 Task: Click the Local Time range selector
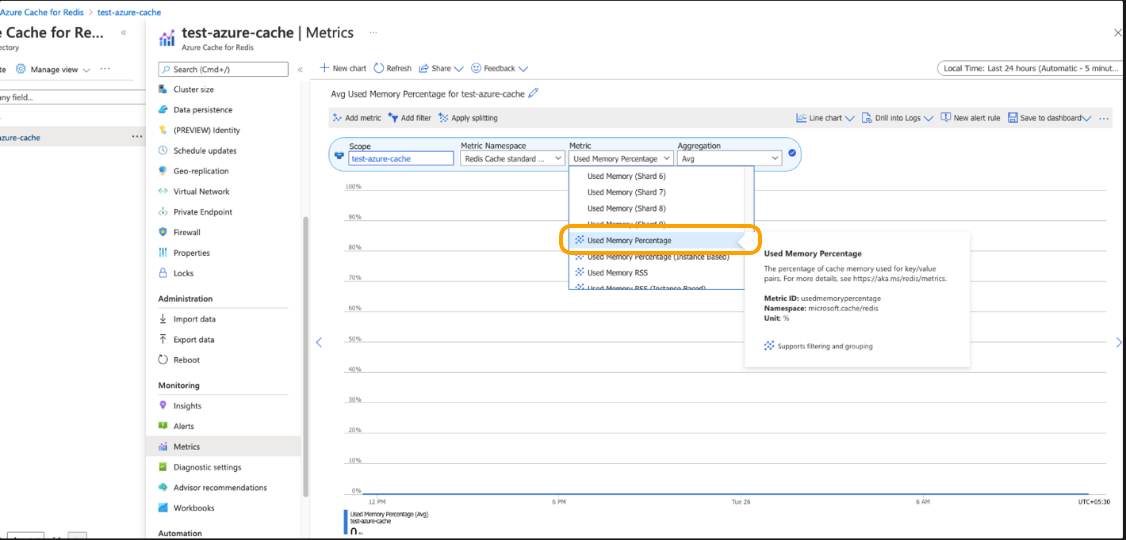pyautogui.click(x=1029, y=68)
